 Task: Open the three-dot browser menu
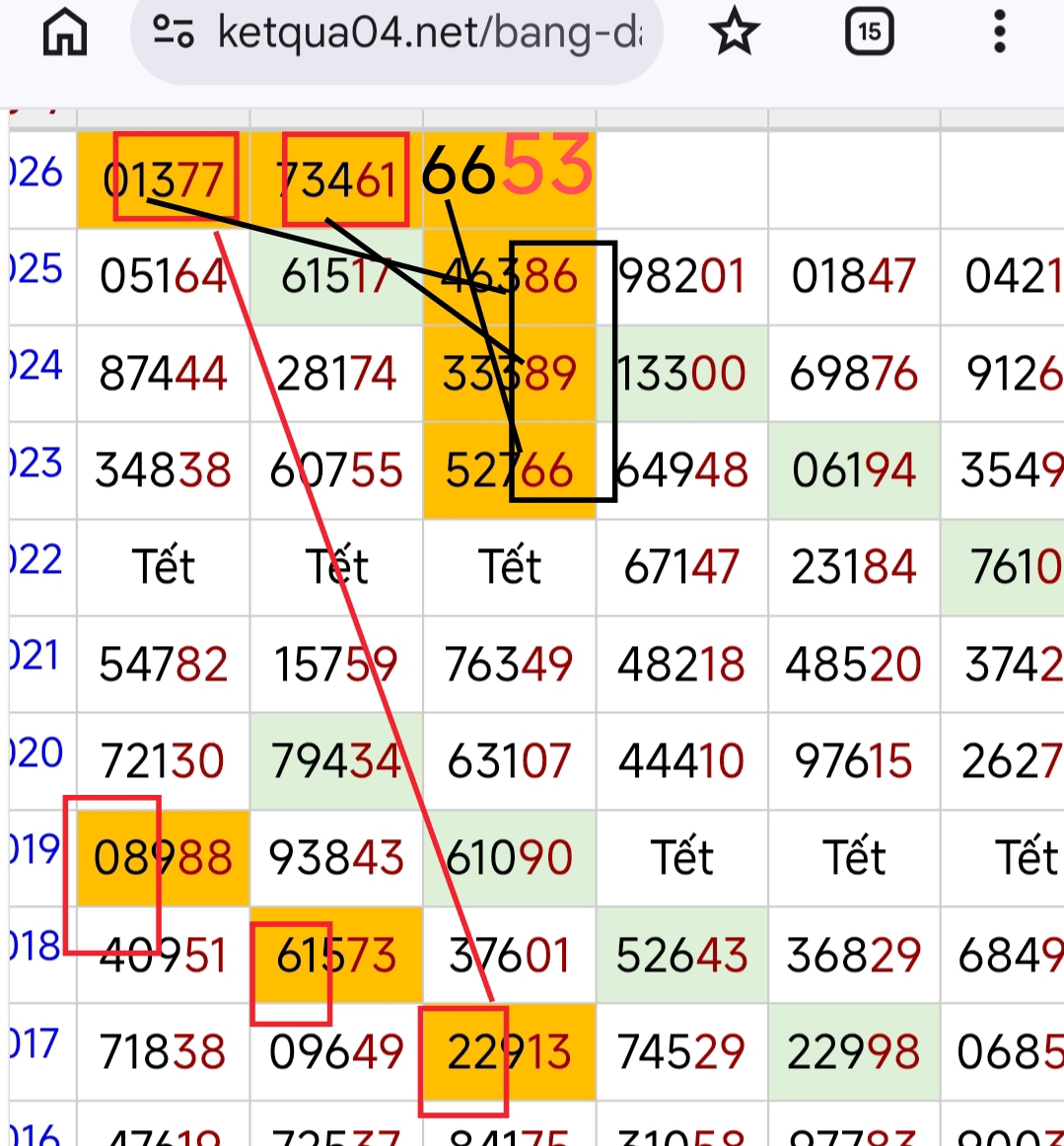pos(1000,33)
